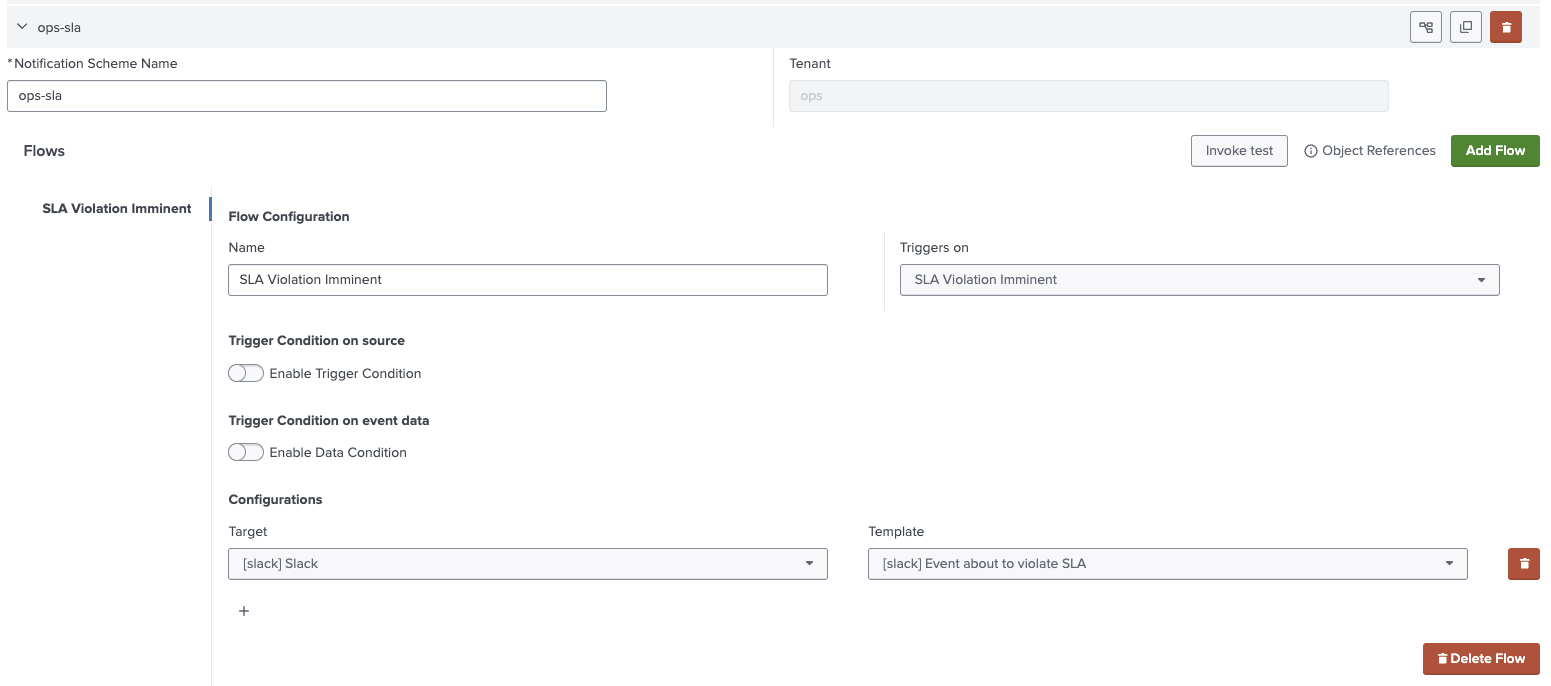Select the SLA Violation Imminent flow tab
Image resolution: width=1551 pixels, height=686 pixels.
pyautogui.click(x=117, y=209)
